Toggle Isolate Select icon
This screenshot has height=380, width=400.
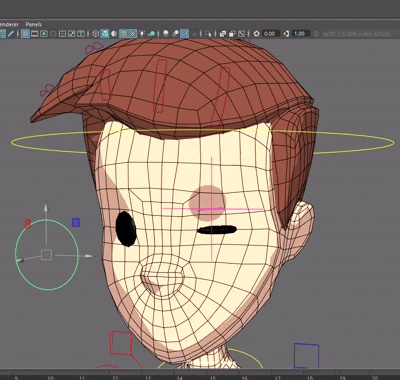pyautogui.click(x=209, y=34)
